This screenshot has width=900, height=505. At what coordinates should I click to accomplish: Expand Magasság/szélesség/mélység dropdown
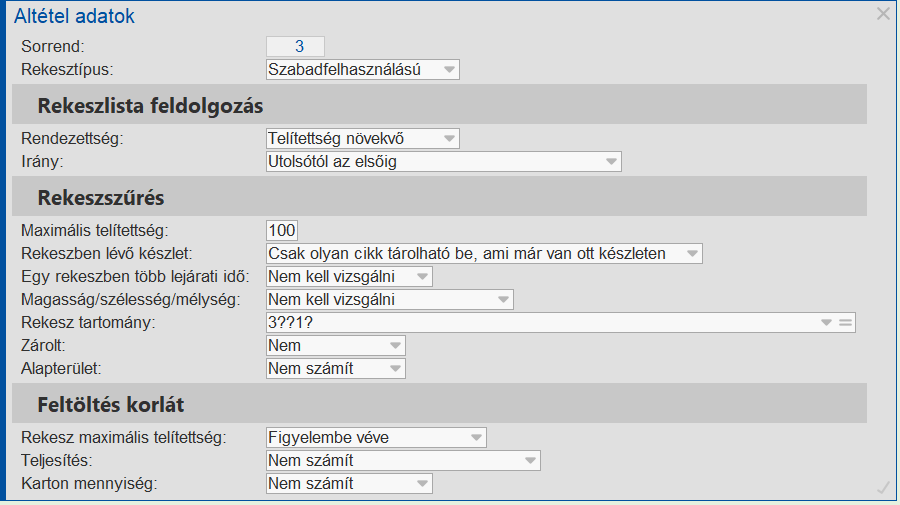pyautogui.click(x=503, y=300)
